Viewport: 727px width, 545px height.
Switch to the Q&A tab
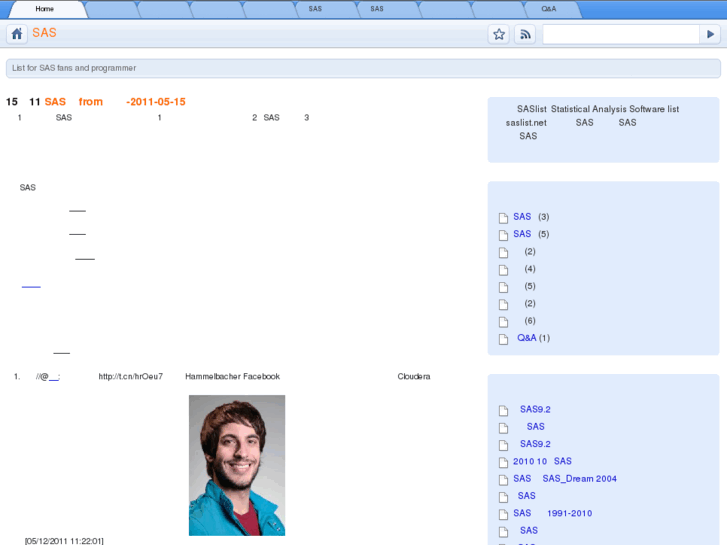(548, 9)
